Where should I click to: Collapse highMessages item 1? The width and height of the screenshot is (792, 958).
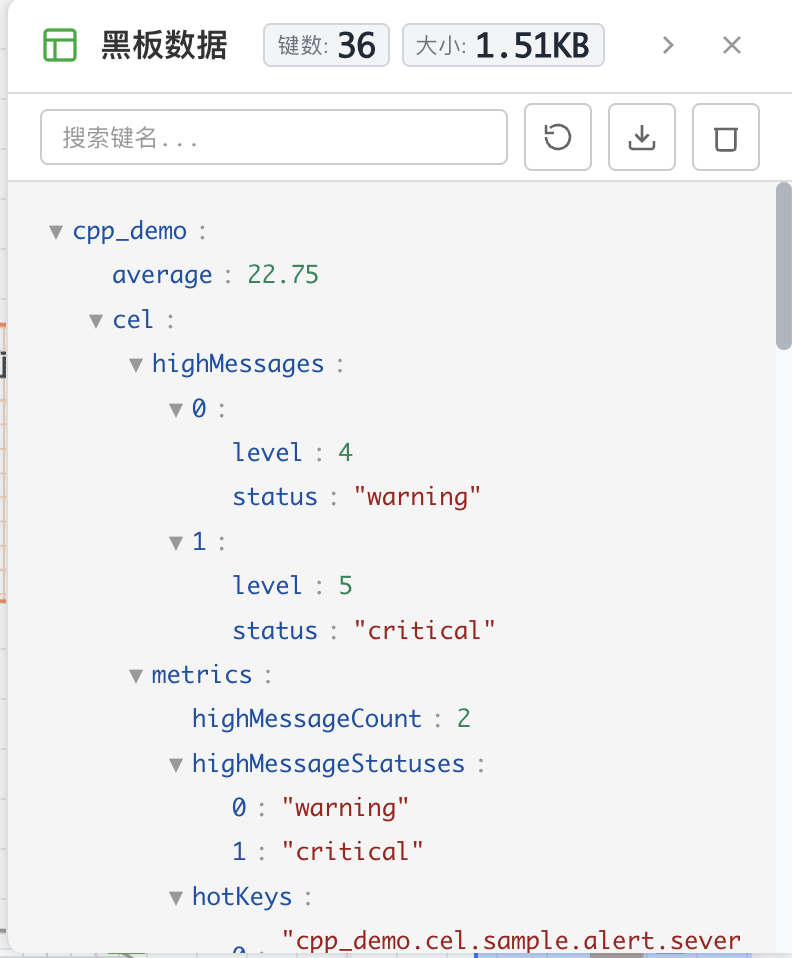[176, 542]
